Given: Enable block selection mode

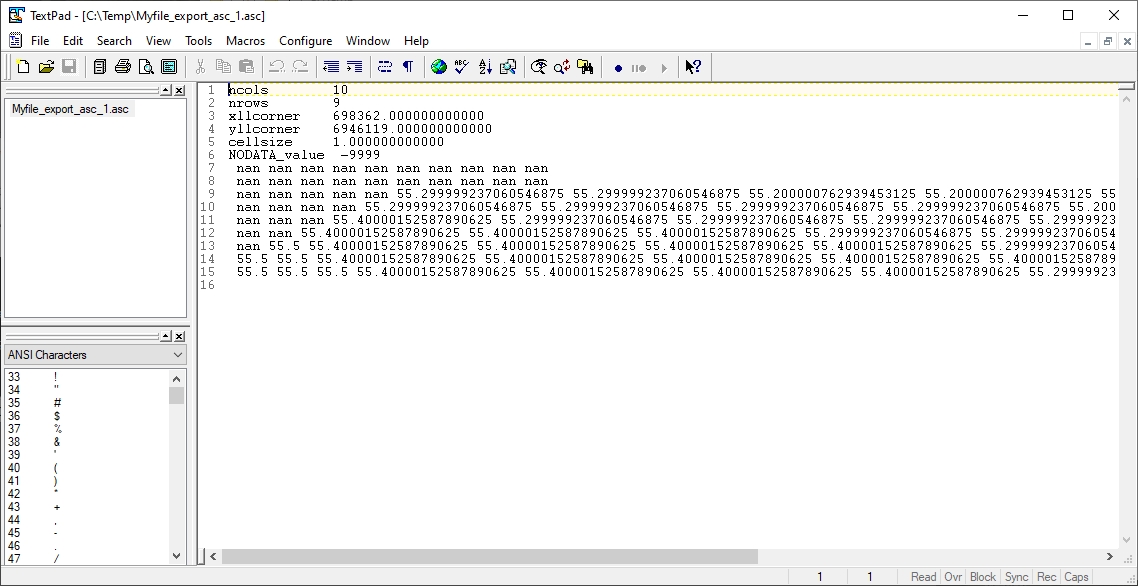Looking at the screenshot, I should click(983, 577).
